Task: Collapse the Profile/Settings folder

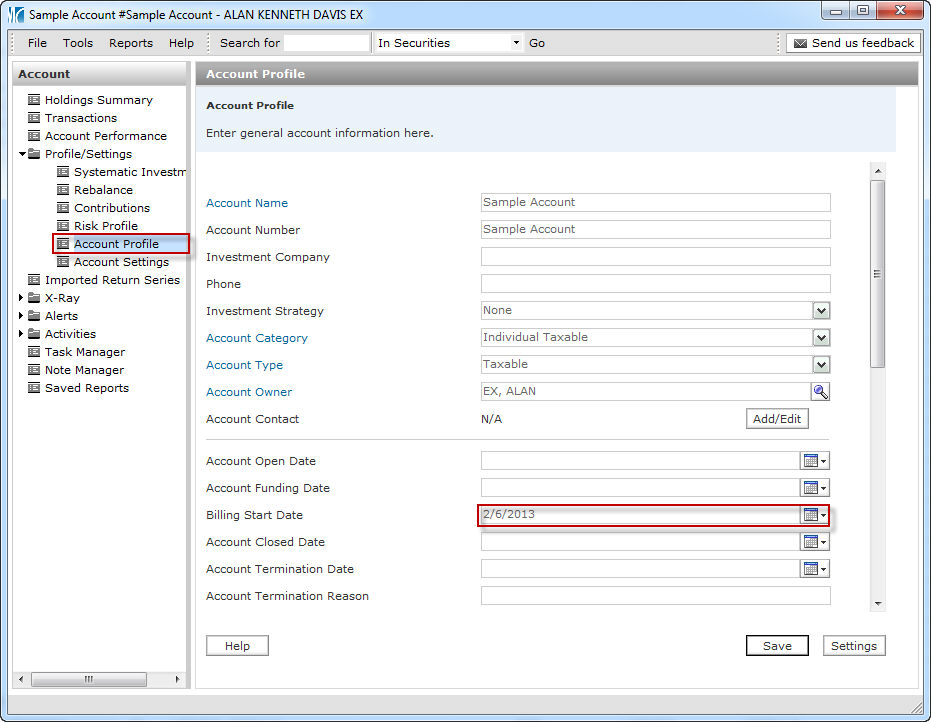Action: click(22, 154)
